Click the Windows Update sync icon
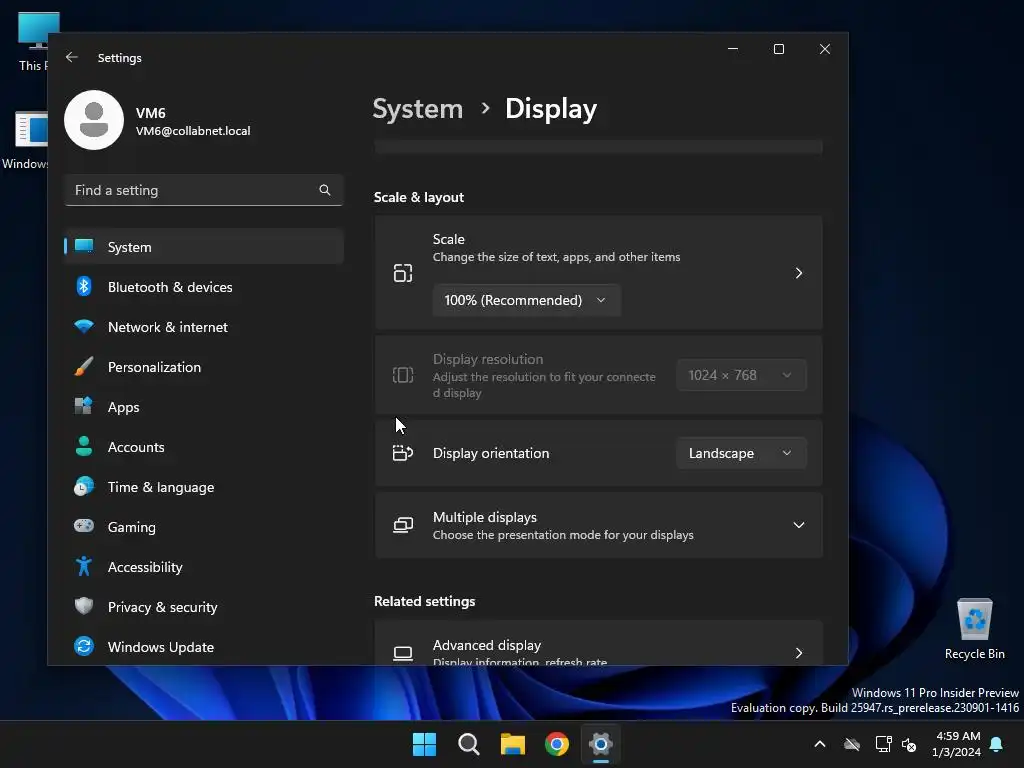1024x768 pixels. [84, 646]
